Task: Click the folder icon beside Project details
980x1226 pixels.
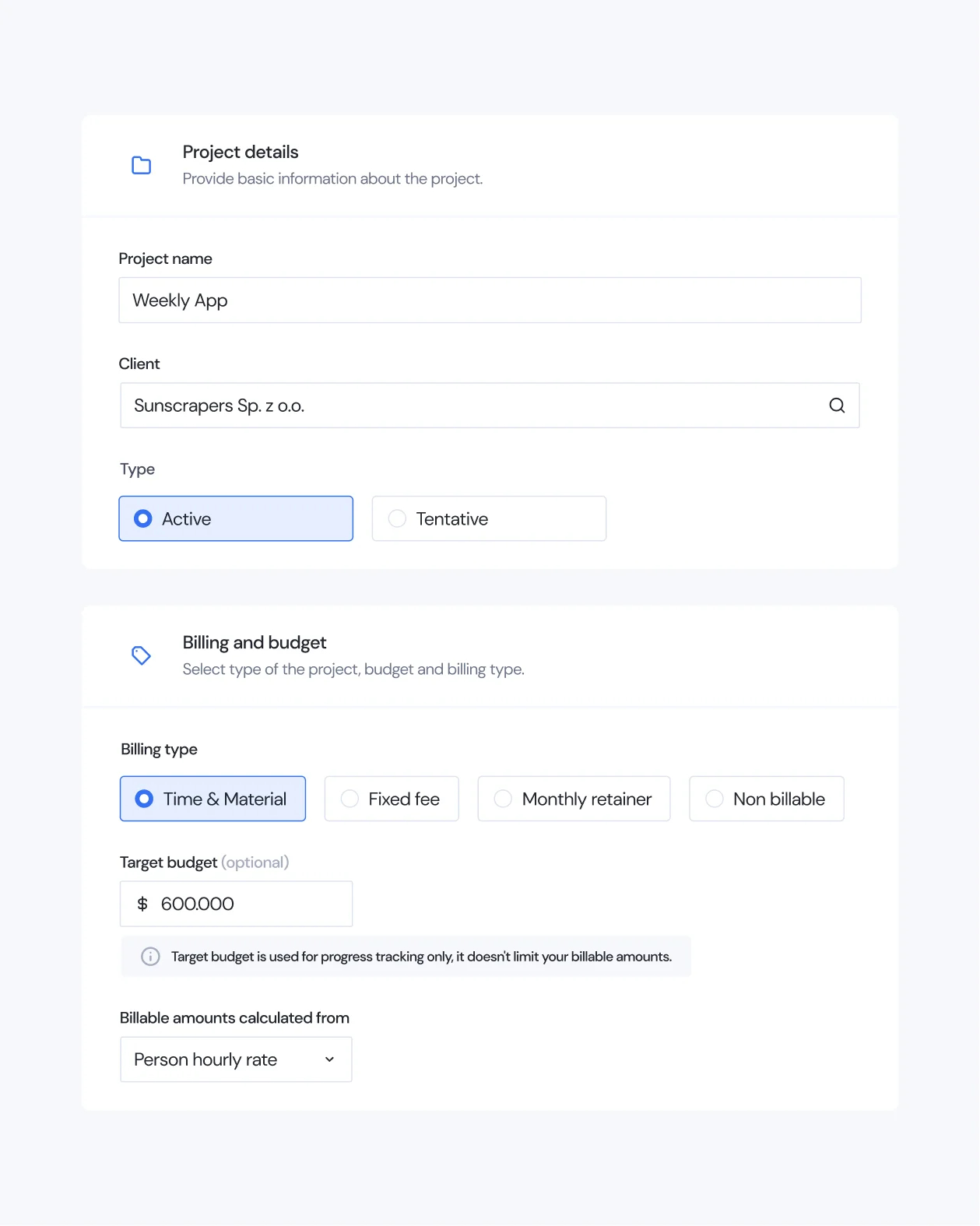Action: [x=141, y=165]
